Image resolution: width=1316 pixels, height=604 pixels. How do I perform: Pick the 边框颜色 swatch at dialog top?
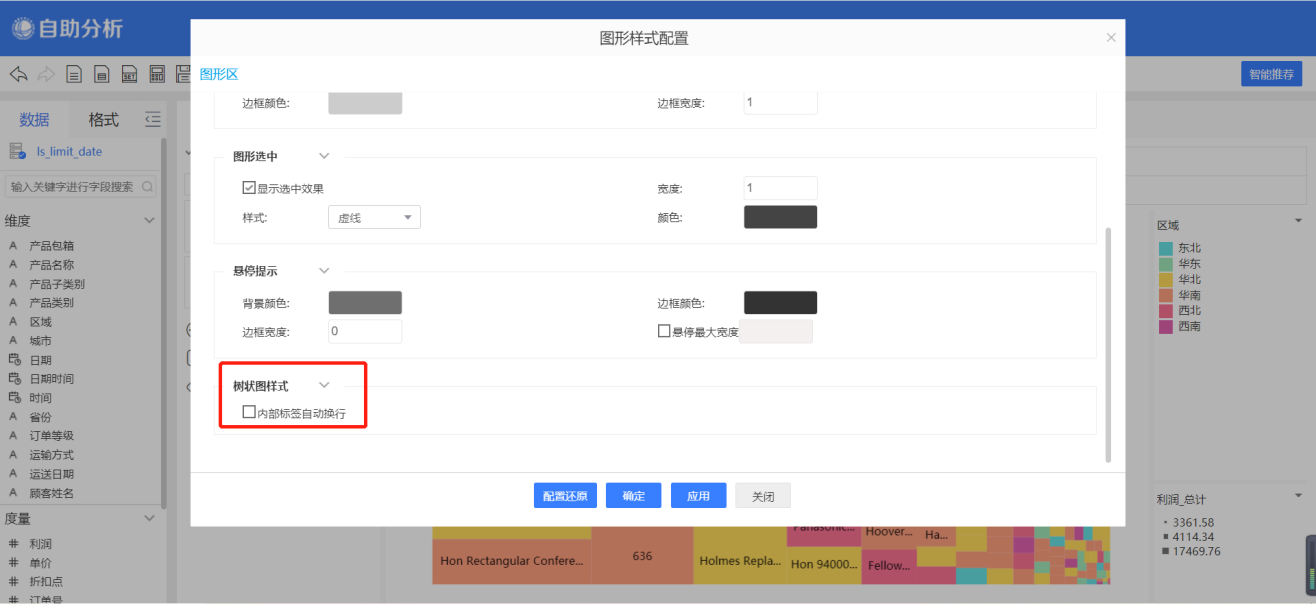click(365, 102)
